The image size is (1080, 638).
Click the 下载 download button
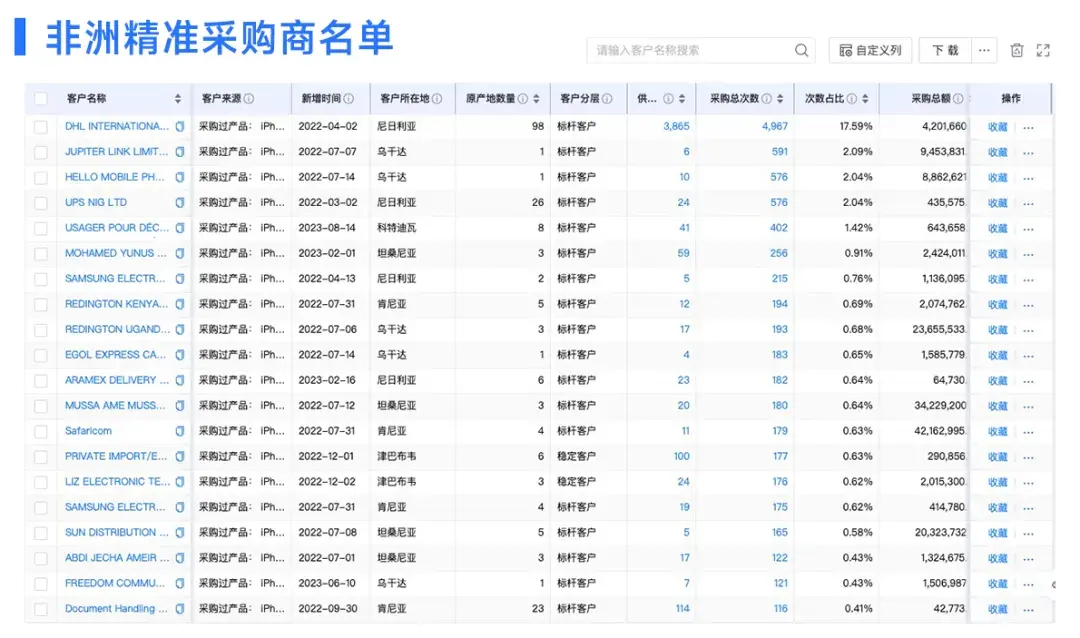click(945, 50)
